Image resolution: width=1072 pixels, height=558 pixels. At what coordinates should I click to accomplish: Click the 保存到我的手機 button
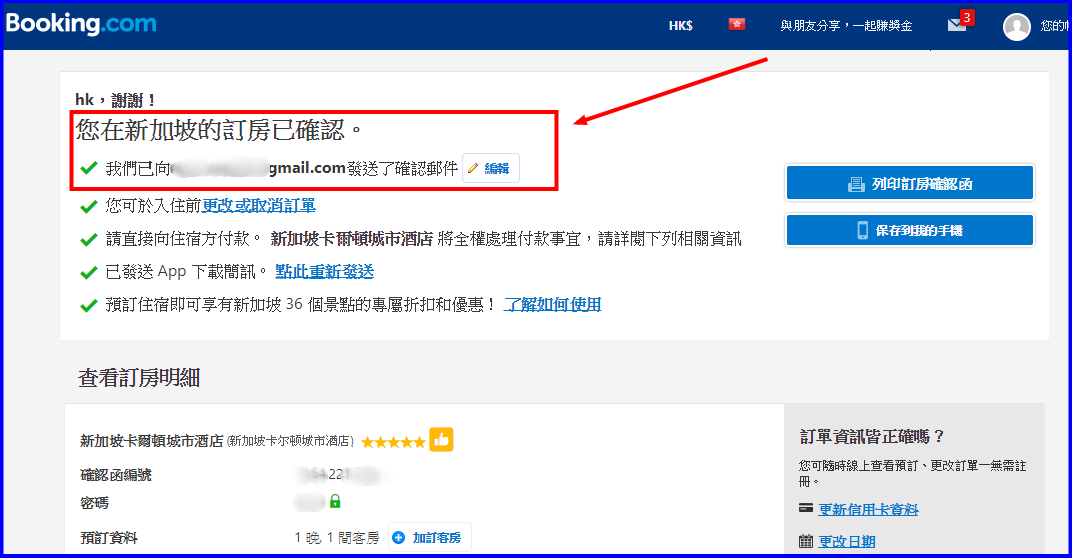(x=910, y=230)
